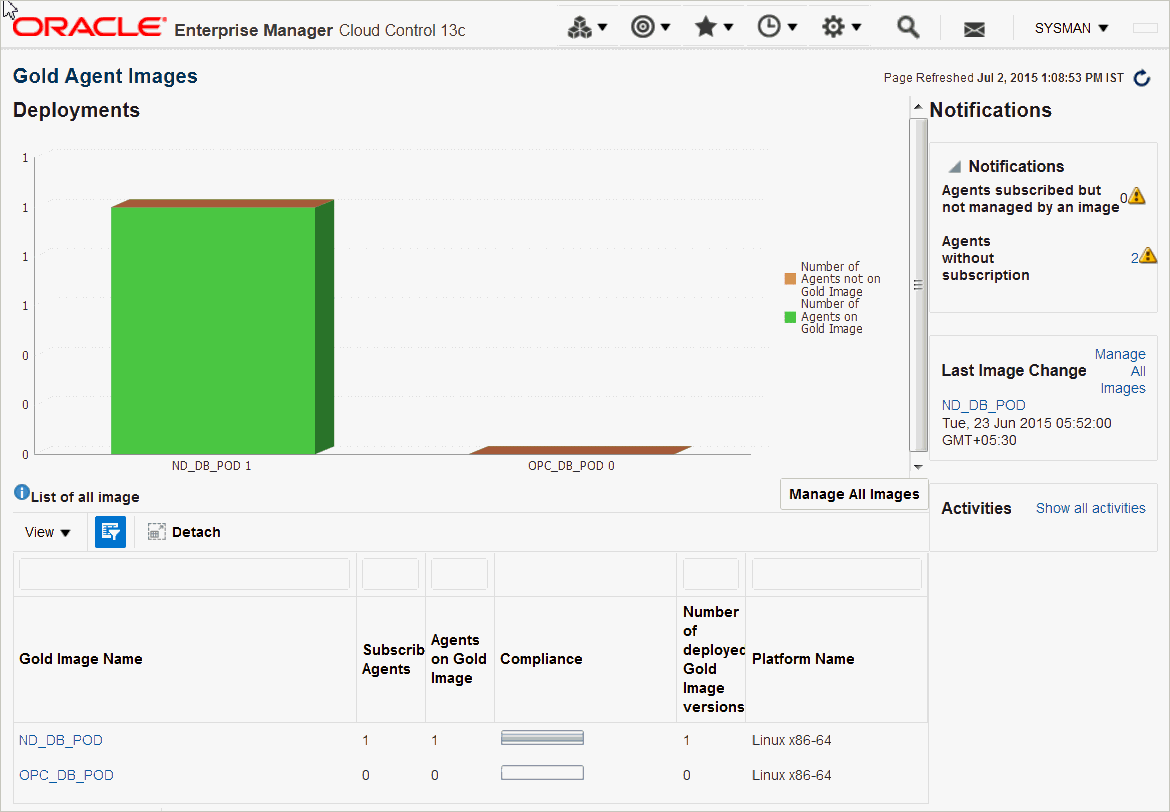Viewport: 1170px width, 812px height.
Task: Open the Setup gear menu
Action: tap(841, 28)
